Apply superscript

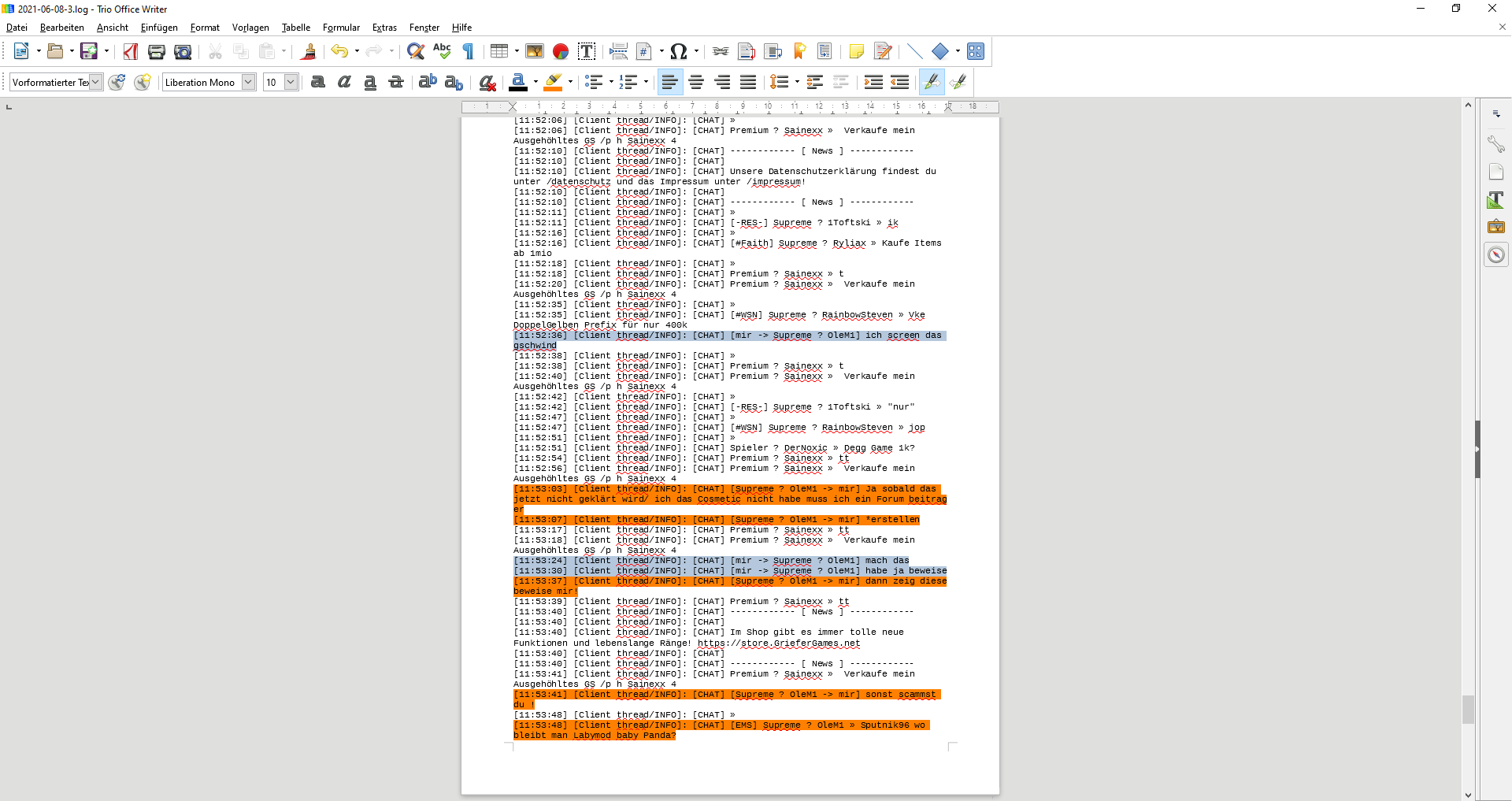428,82
